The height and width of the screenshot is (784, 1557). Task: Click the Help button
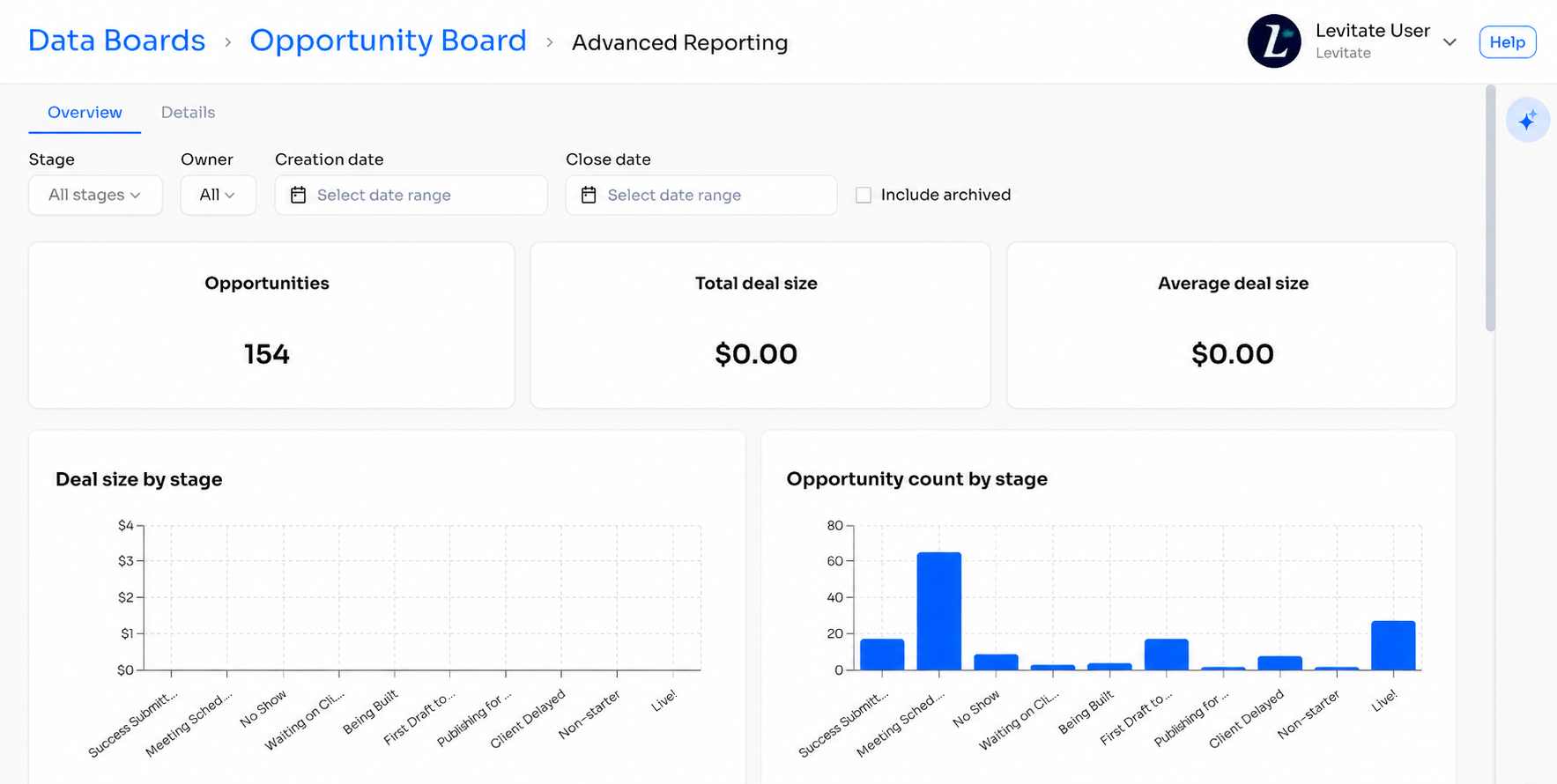(x=1507, y=42)
